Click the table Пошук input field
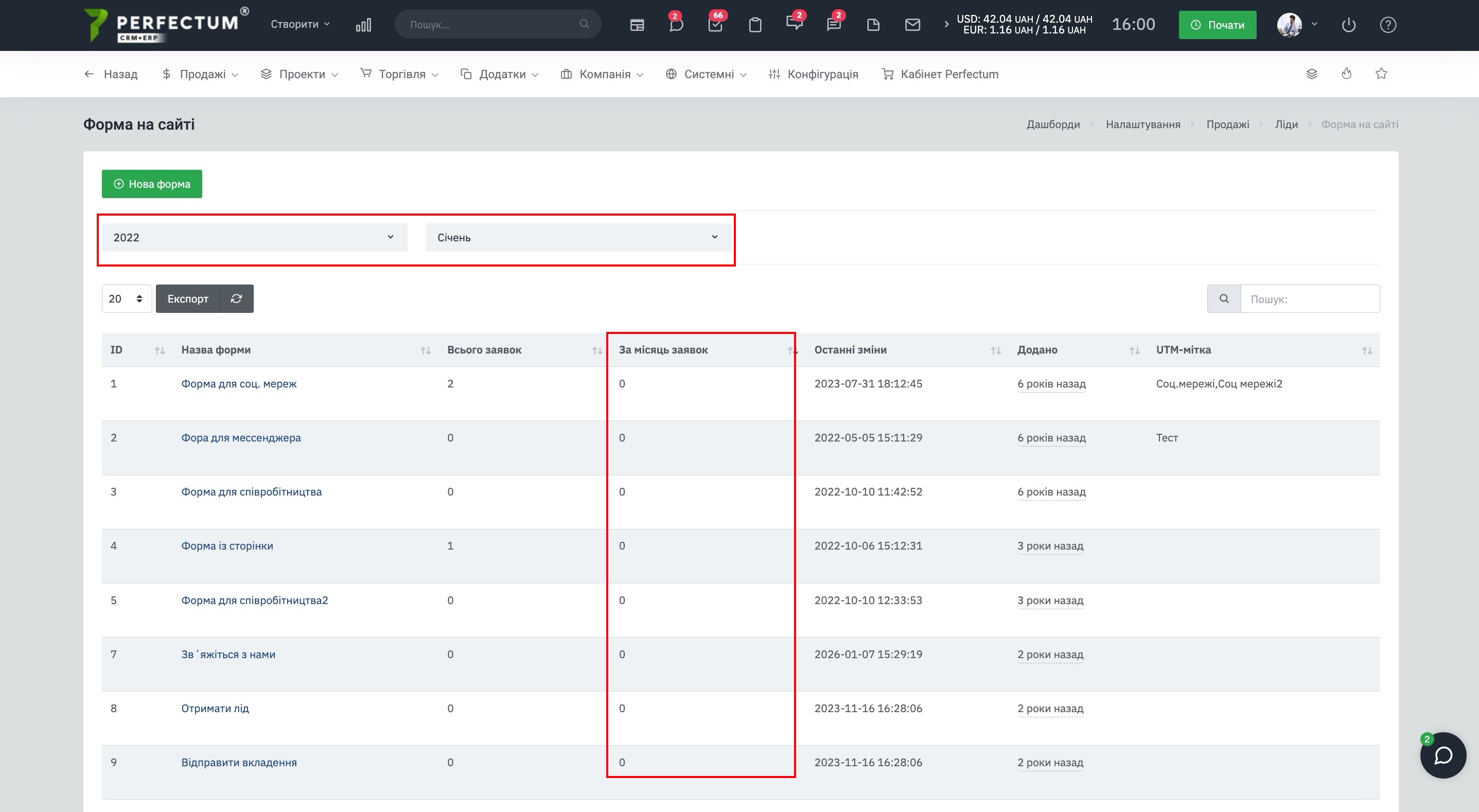This screenshot has height=812, width=1479. pos(1310,299)
